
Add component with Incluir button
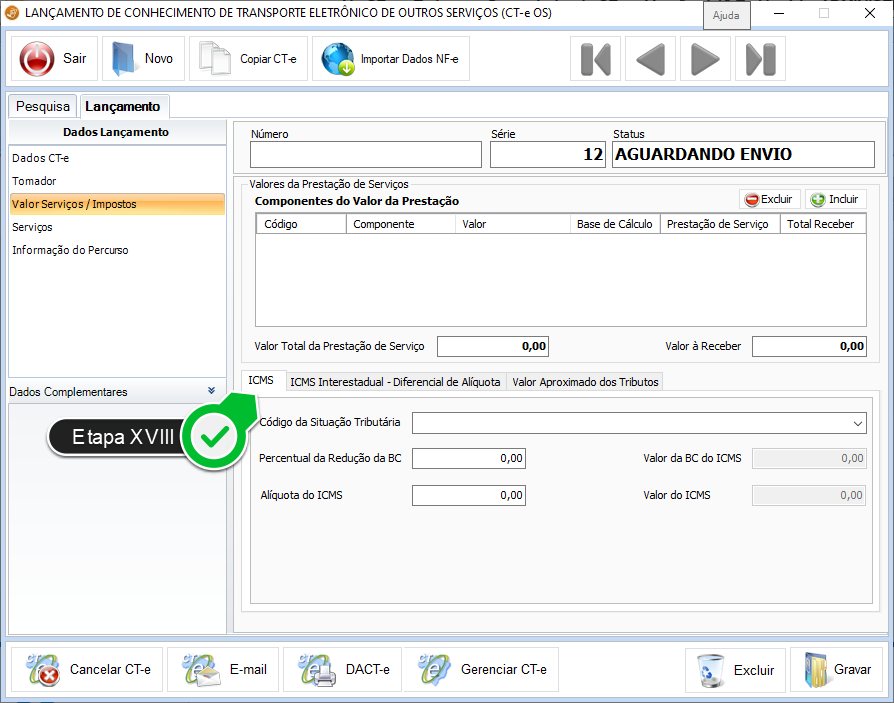[835, 199]
